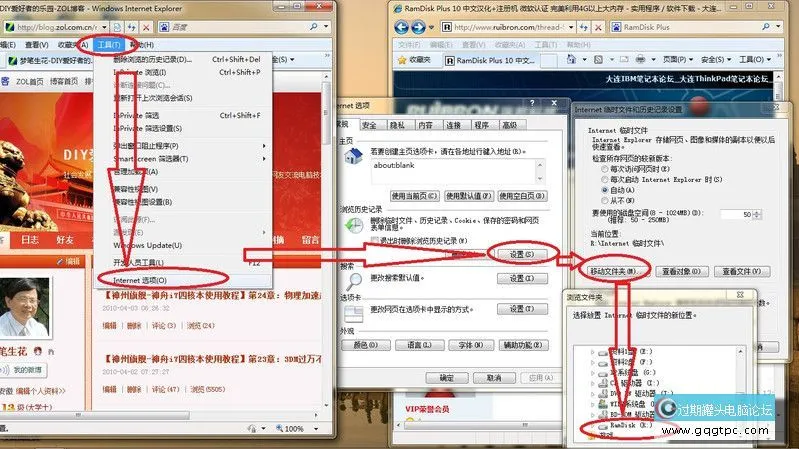Select every visit to page (每次访问网页时) option
The height and width of the screenshot is (449, 799).
pos(605,169)
